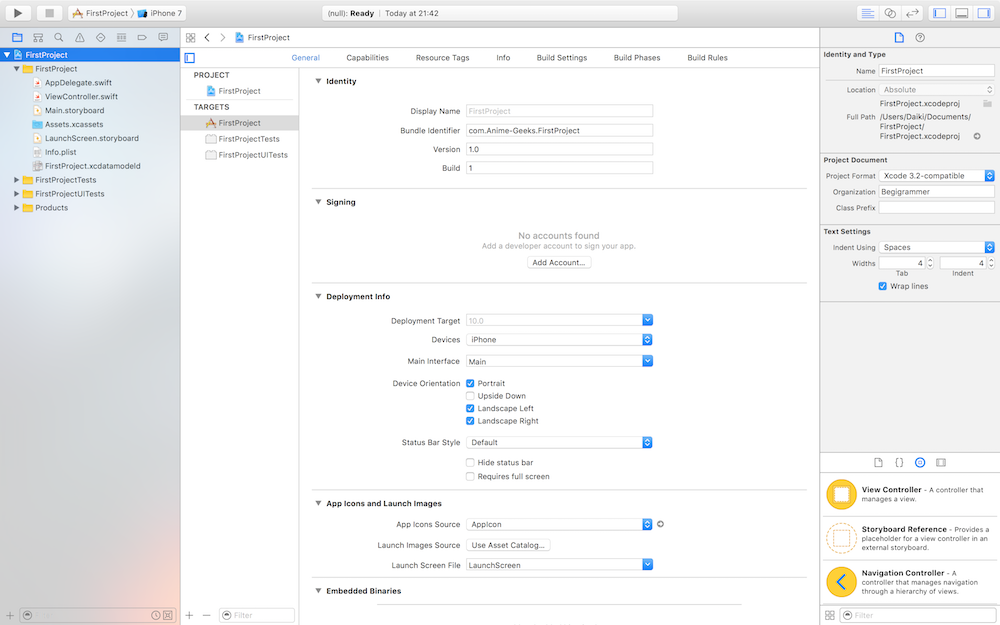
Task: Collapse the Identity section
Action: coord(318,81)
